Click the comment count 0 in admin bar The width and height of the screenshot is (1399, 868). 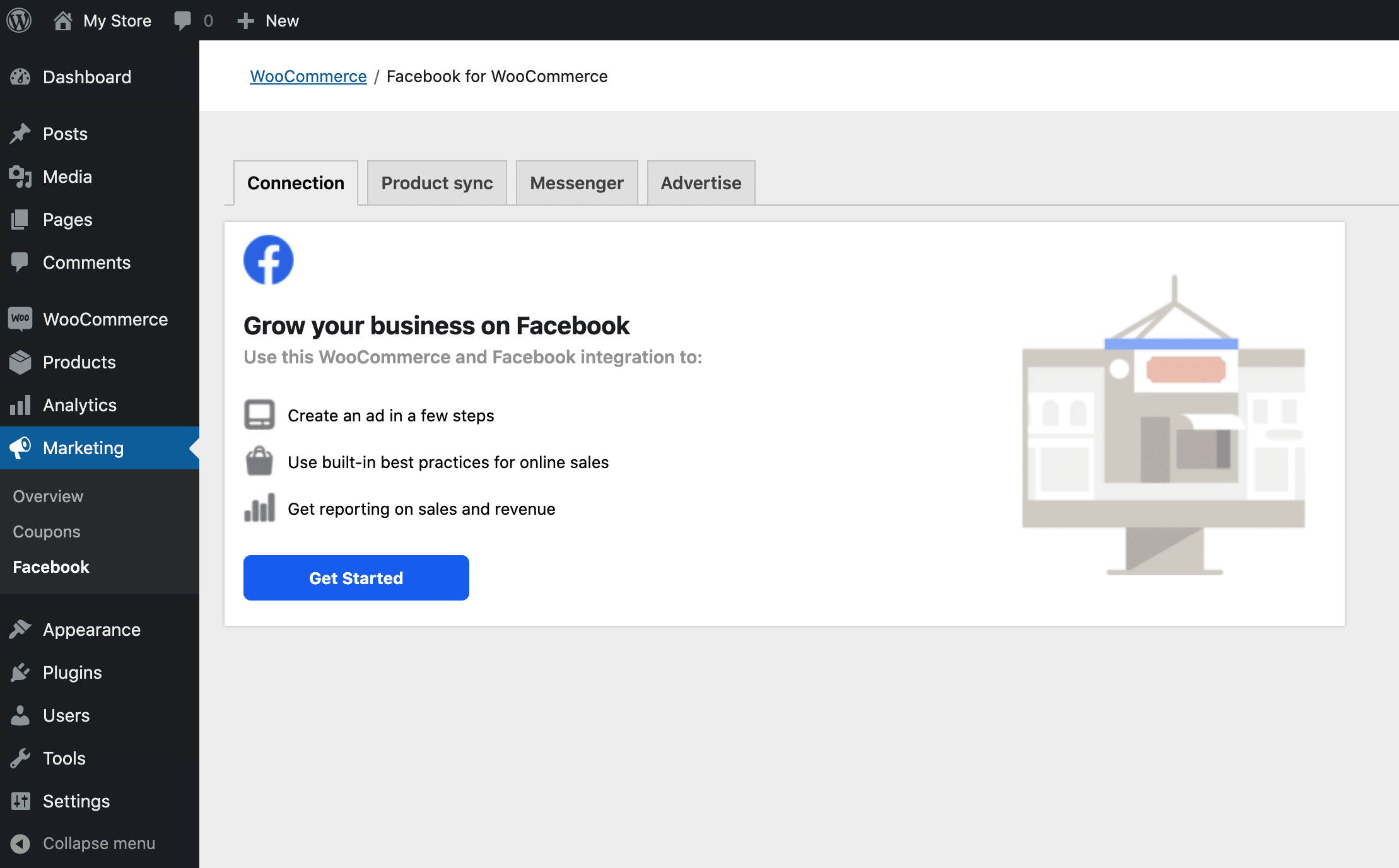point(208,21)
